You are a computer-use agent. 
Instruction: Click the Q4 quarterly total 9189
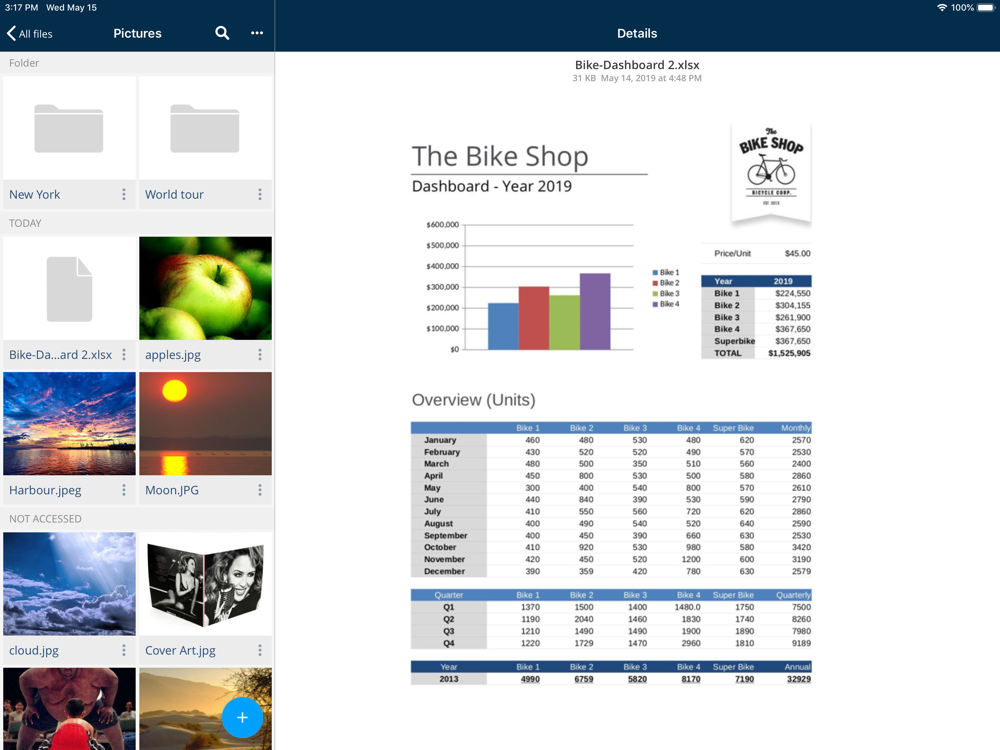point(801,643)
